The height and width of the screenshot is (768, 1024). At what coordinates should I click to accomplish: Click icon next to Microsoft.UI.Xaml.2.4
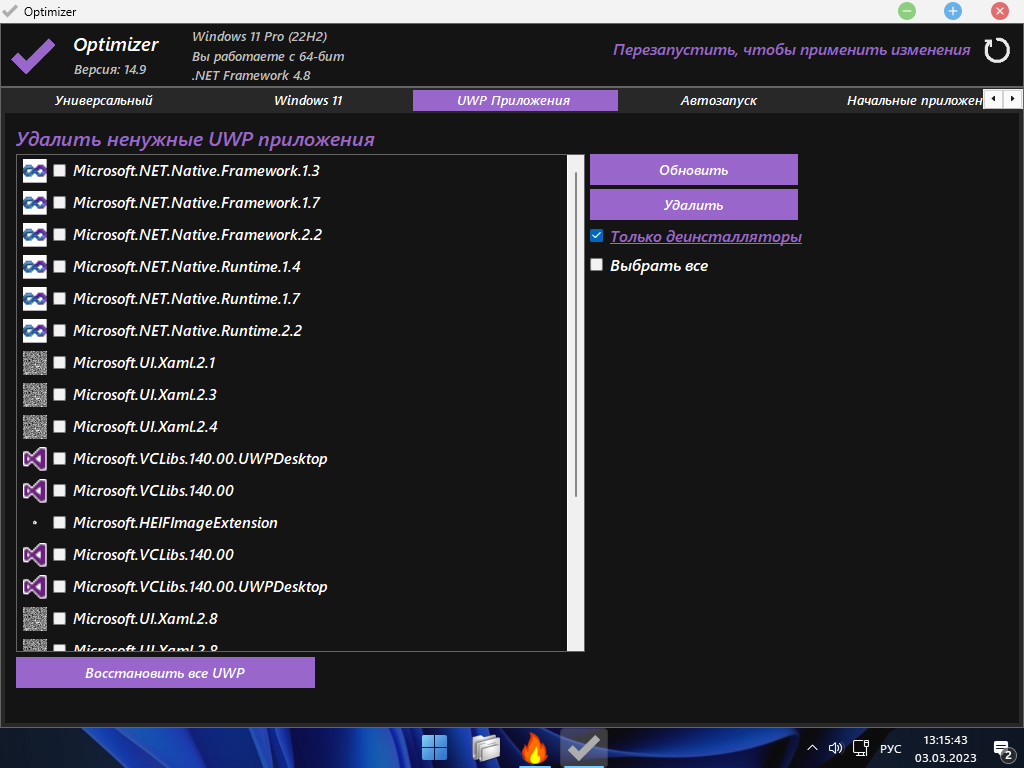(x=35, y=427)
